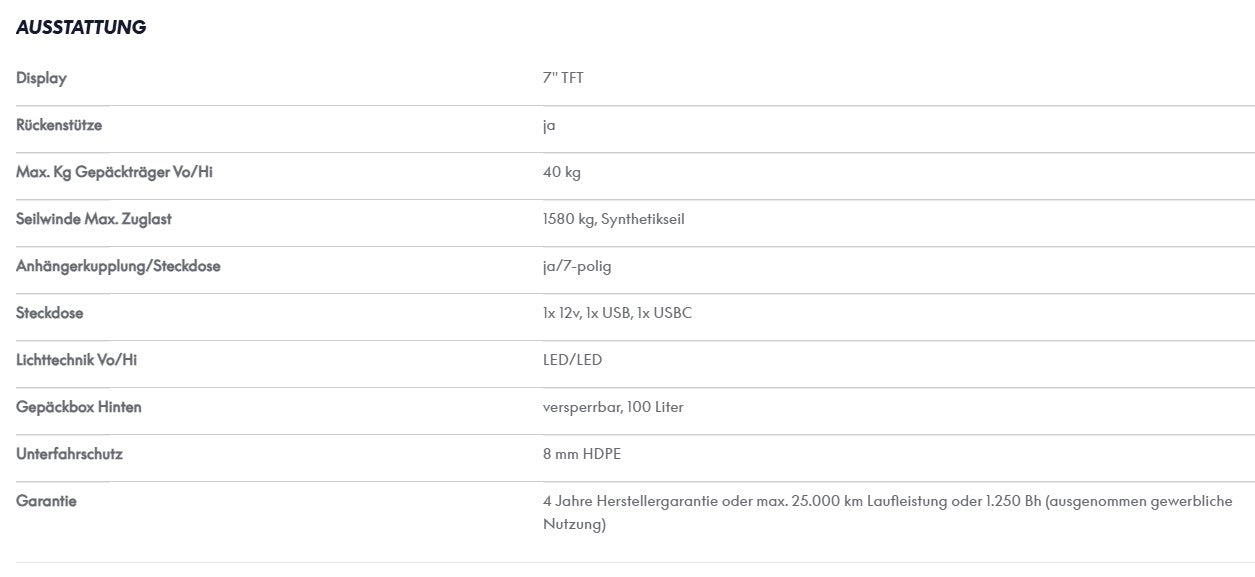Image resolution: width=1255 pixels, height=577 pixels.
Task: Click the versperrbar, 100 Liter value
Action: (613, 407)
